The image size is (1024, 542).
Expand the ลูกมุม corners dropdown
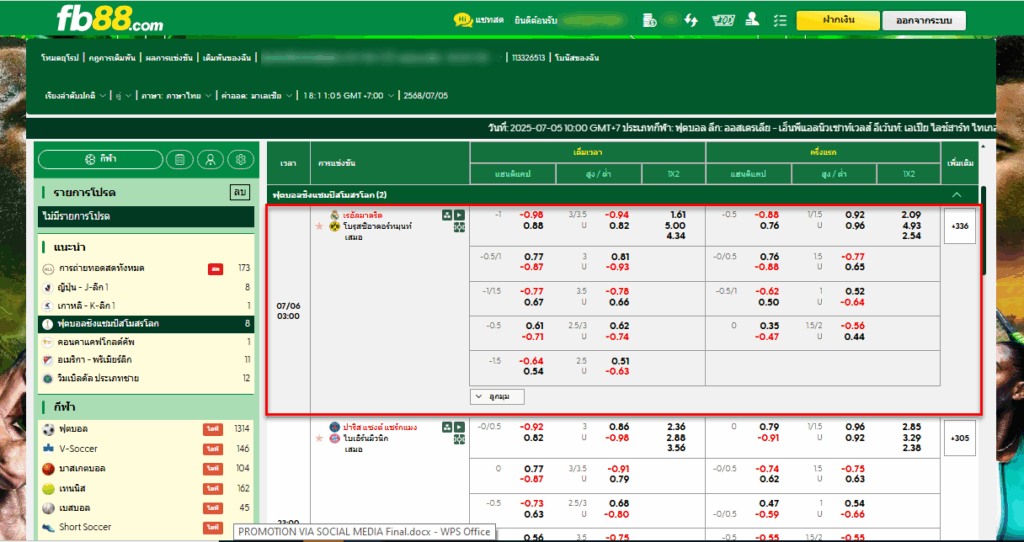point(497,396)
